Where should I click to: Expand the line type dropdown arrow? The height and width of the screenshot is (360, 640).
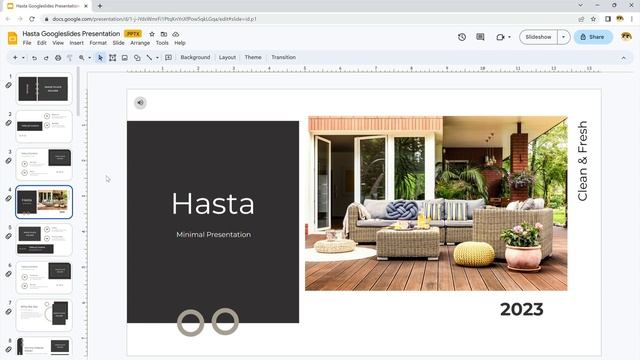click(x=157, y=58)
